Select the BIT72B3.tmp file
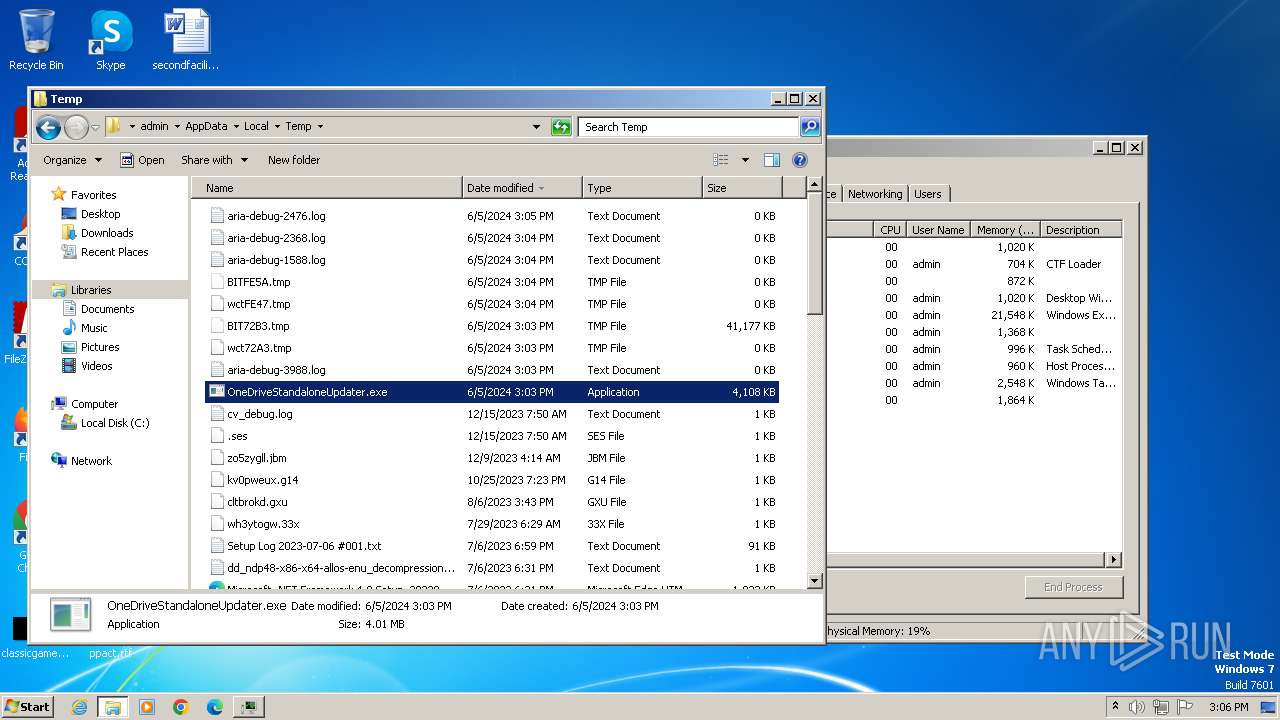 tap(491, 326)
